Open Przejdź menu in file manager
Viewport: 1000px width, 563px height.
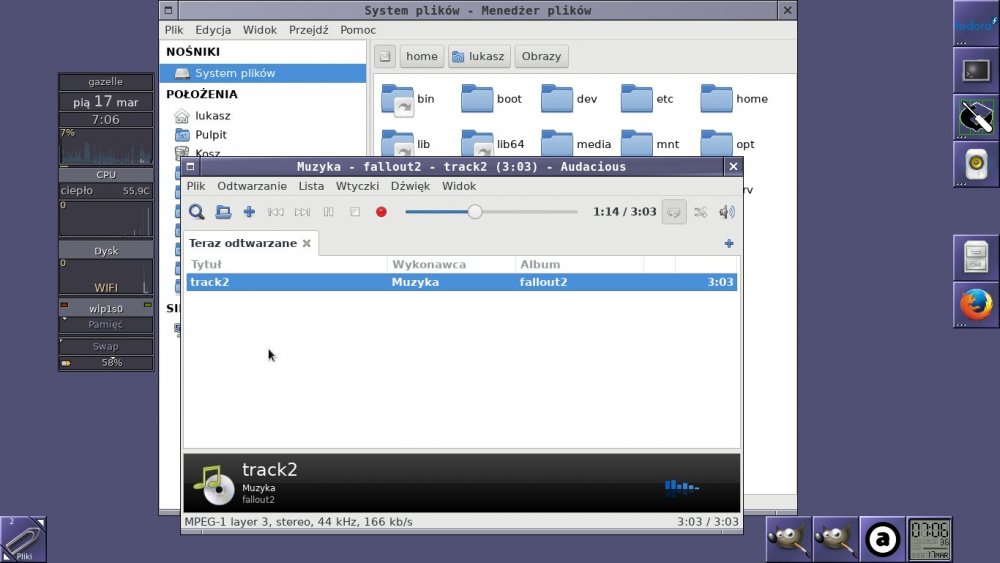(309, 30)
